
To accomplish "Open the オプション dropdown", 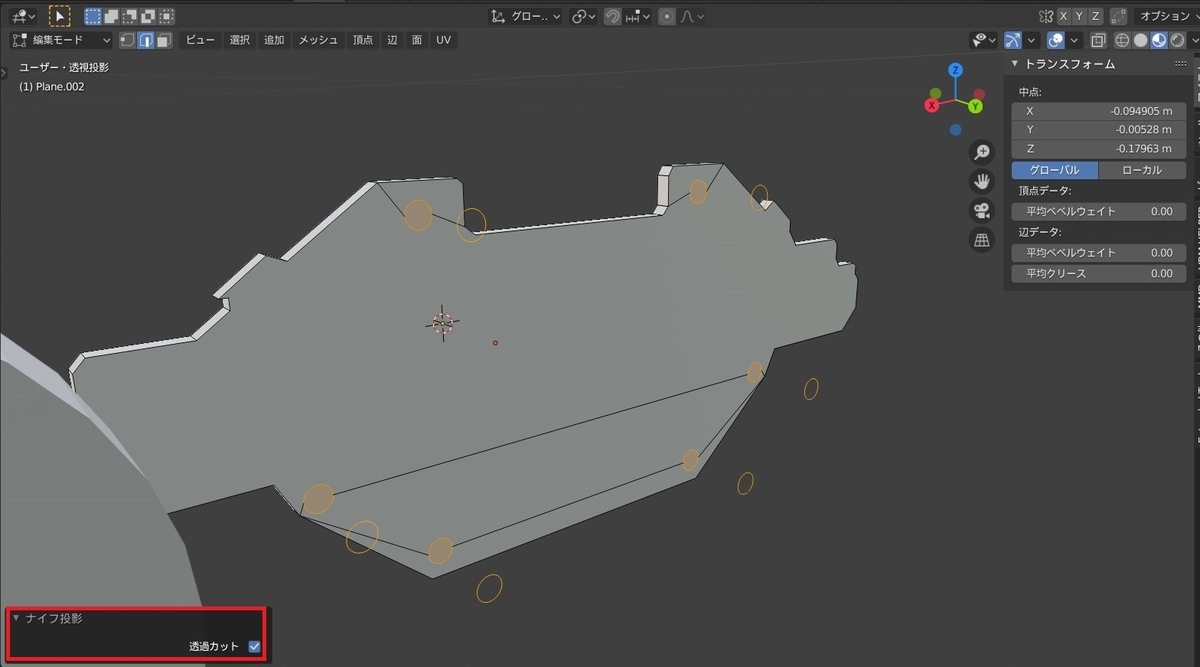I will pos(1166,16).
